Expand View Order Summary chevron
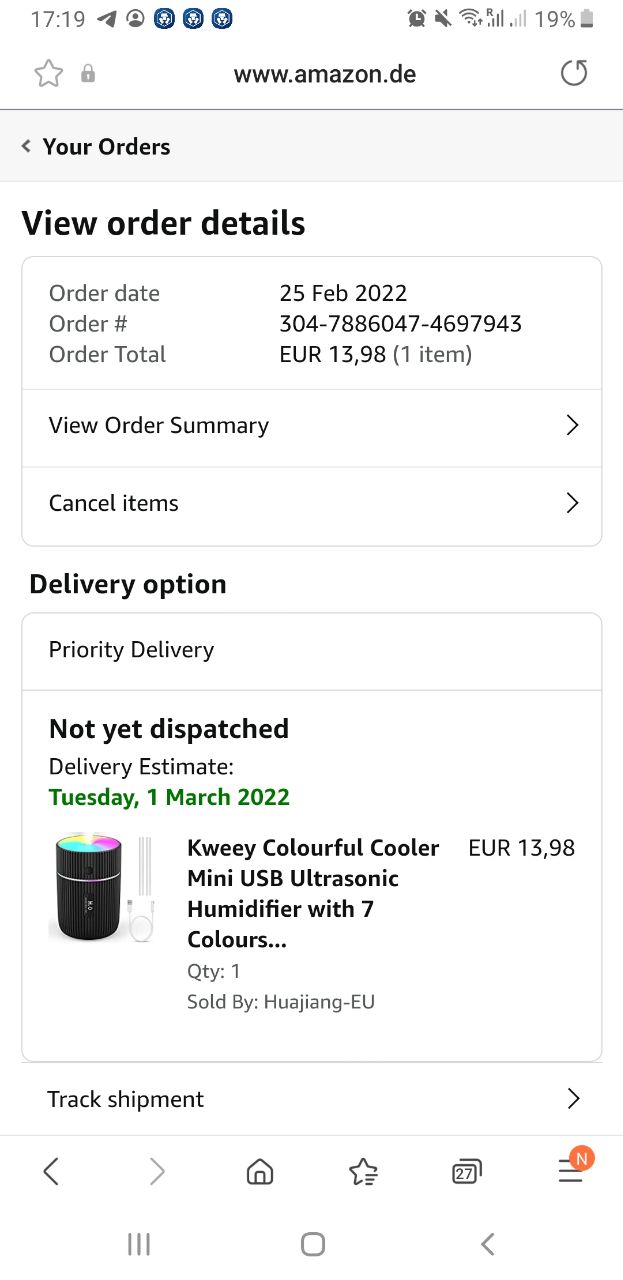623x1280 pixels. coord(572,425)
